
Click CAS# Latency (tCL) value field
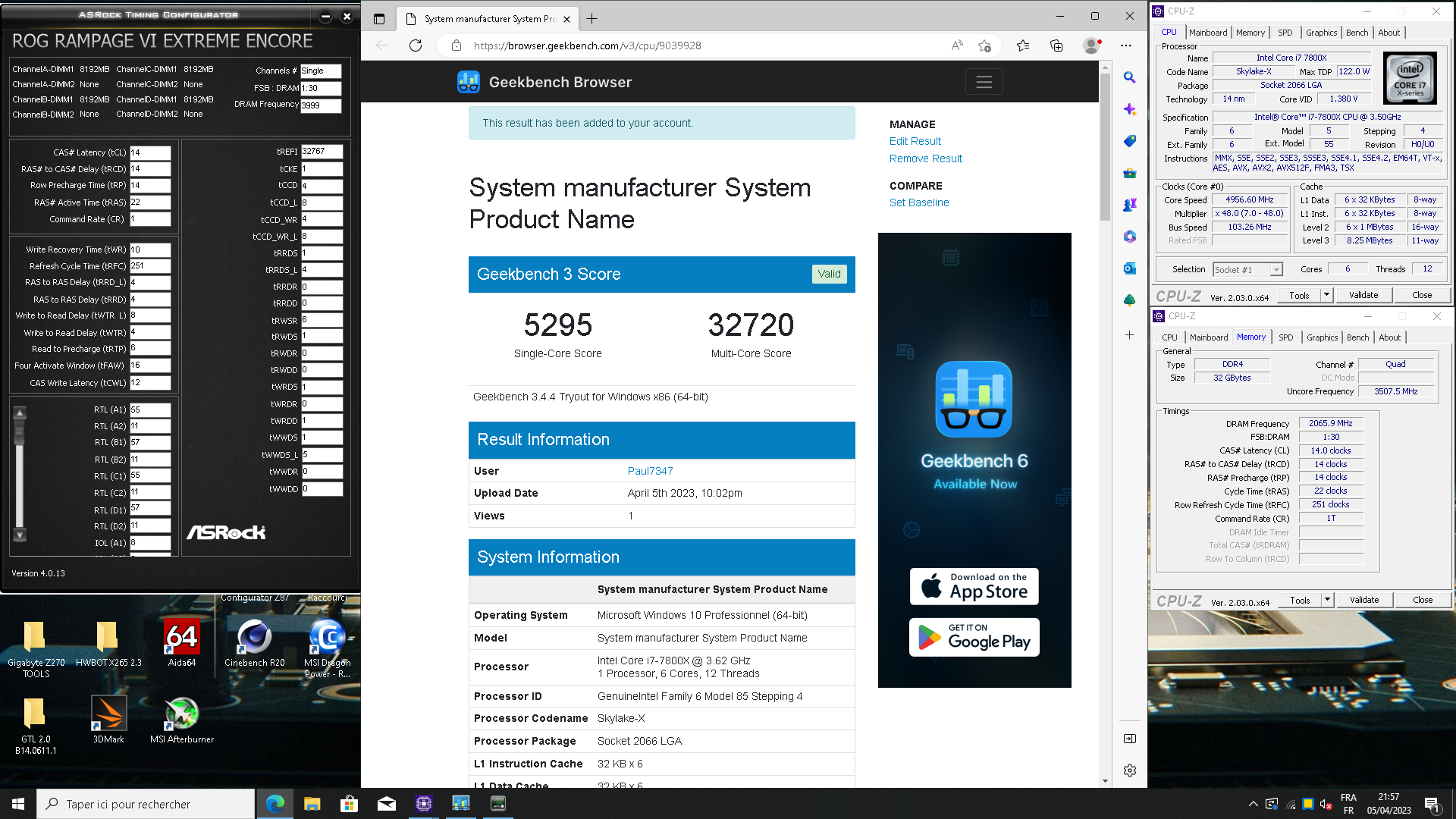point(150,152)
